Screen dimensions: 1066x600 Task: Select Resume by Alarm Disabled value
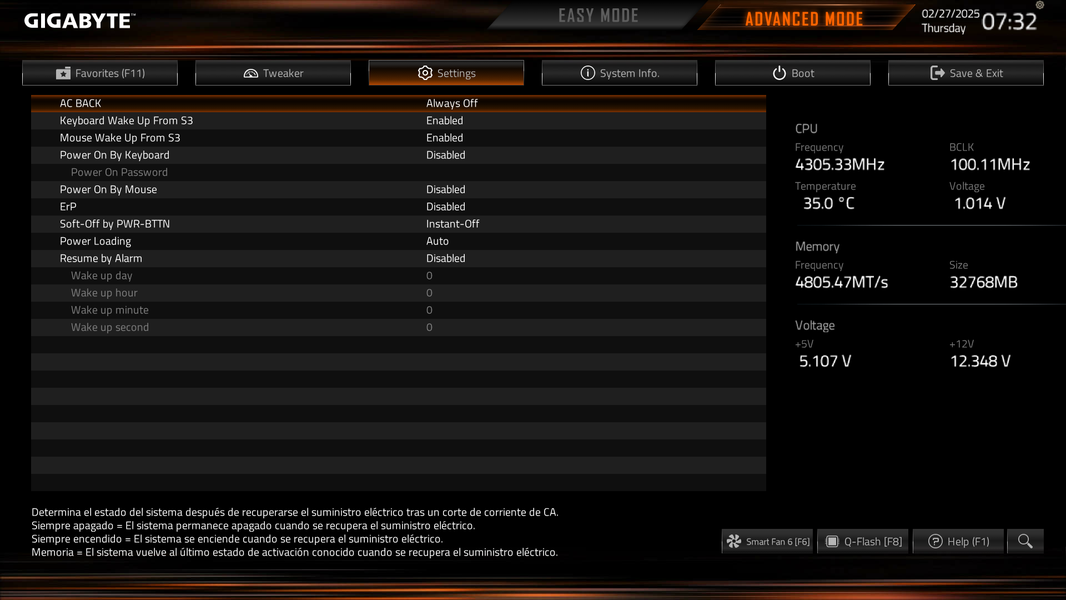445,258
